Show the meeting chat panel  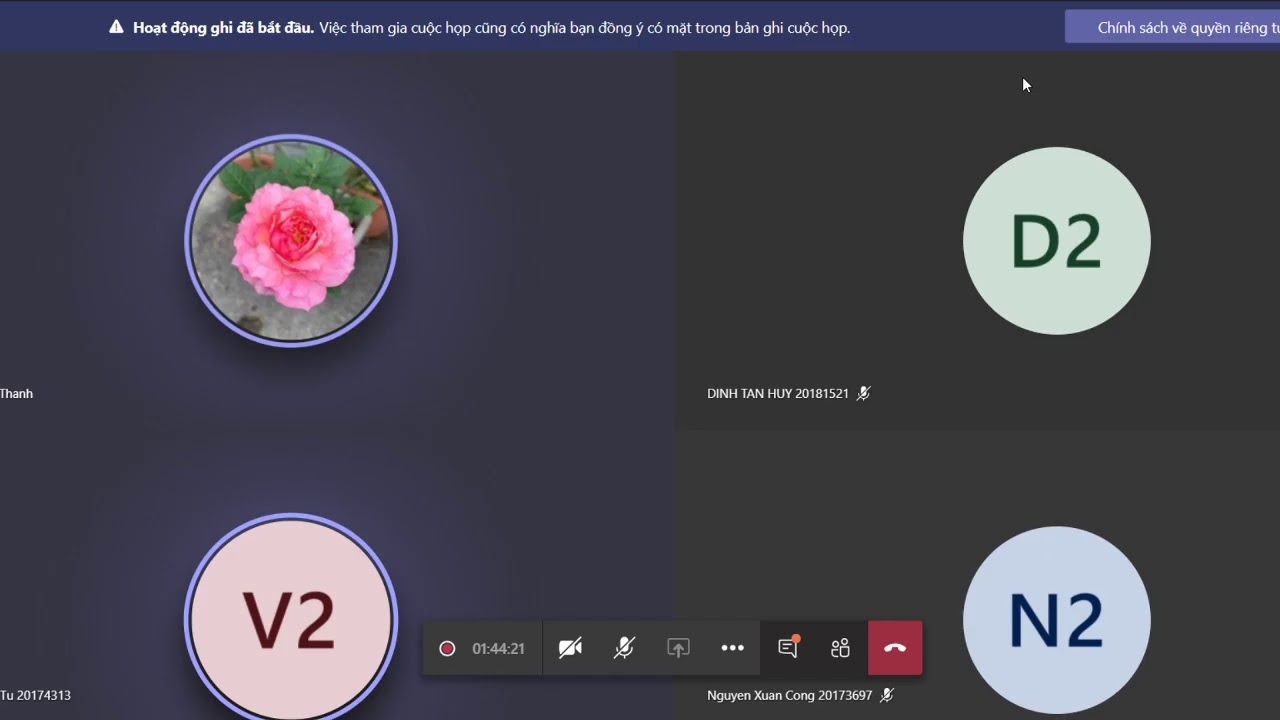coord(788,647)
